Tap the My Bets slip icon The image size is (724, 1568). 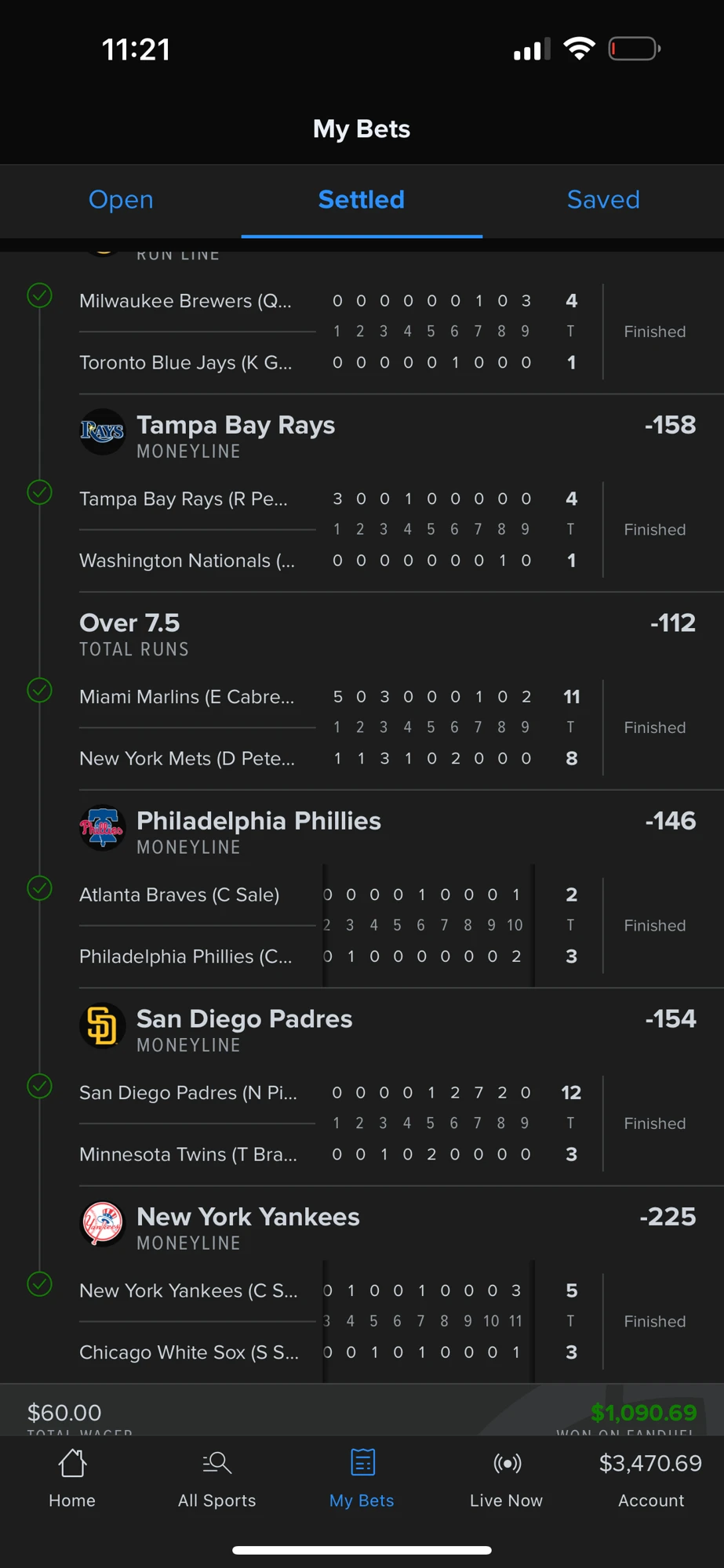[362, 1463]
